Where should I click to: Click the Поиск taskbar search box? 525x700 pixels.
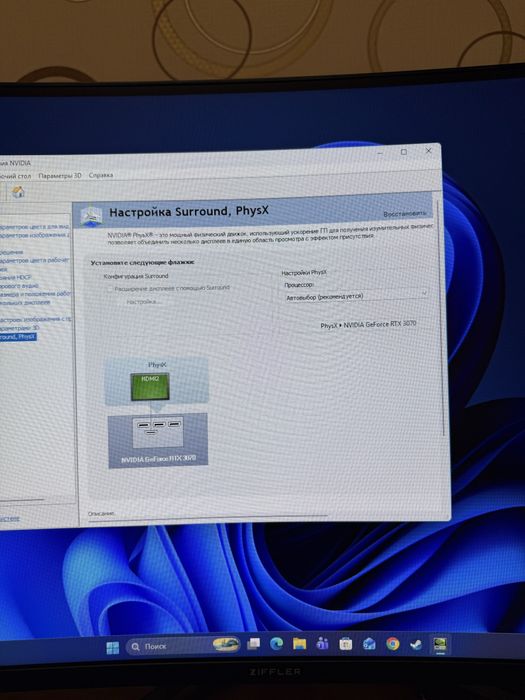tap(183, 646)
